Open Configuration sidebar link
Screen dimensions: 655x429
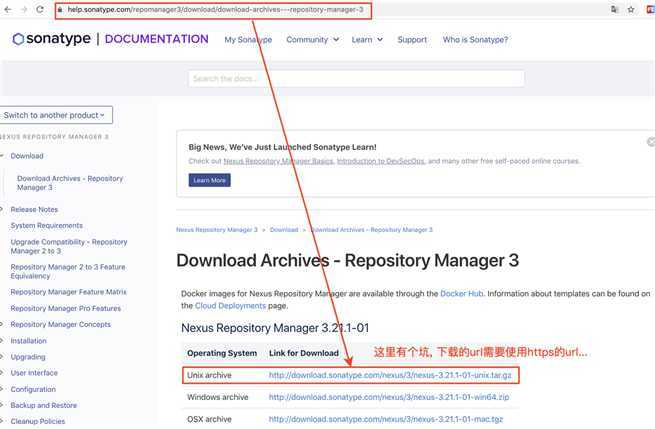coord(33,389)
